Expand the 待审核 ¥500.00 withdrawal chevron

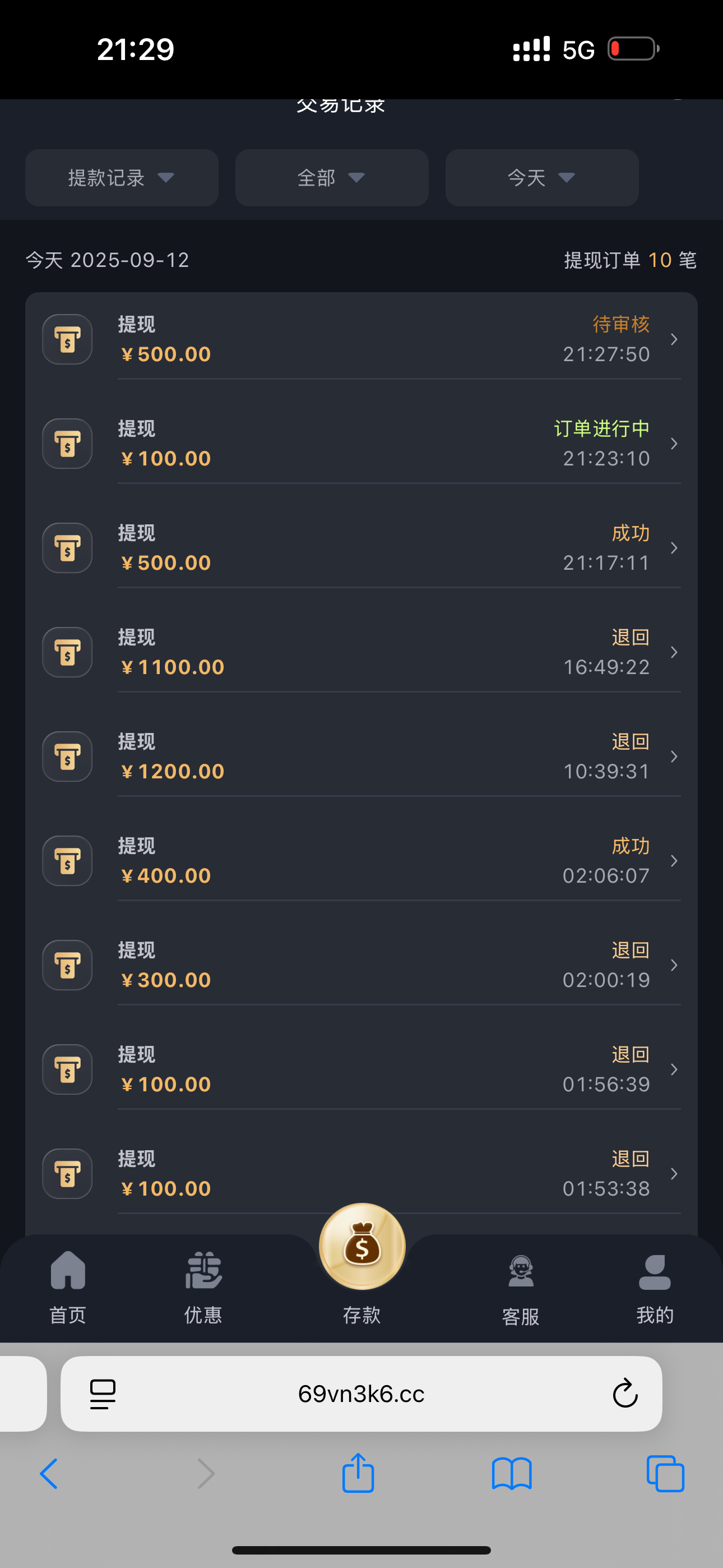674,339
